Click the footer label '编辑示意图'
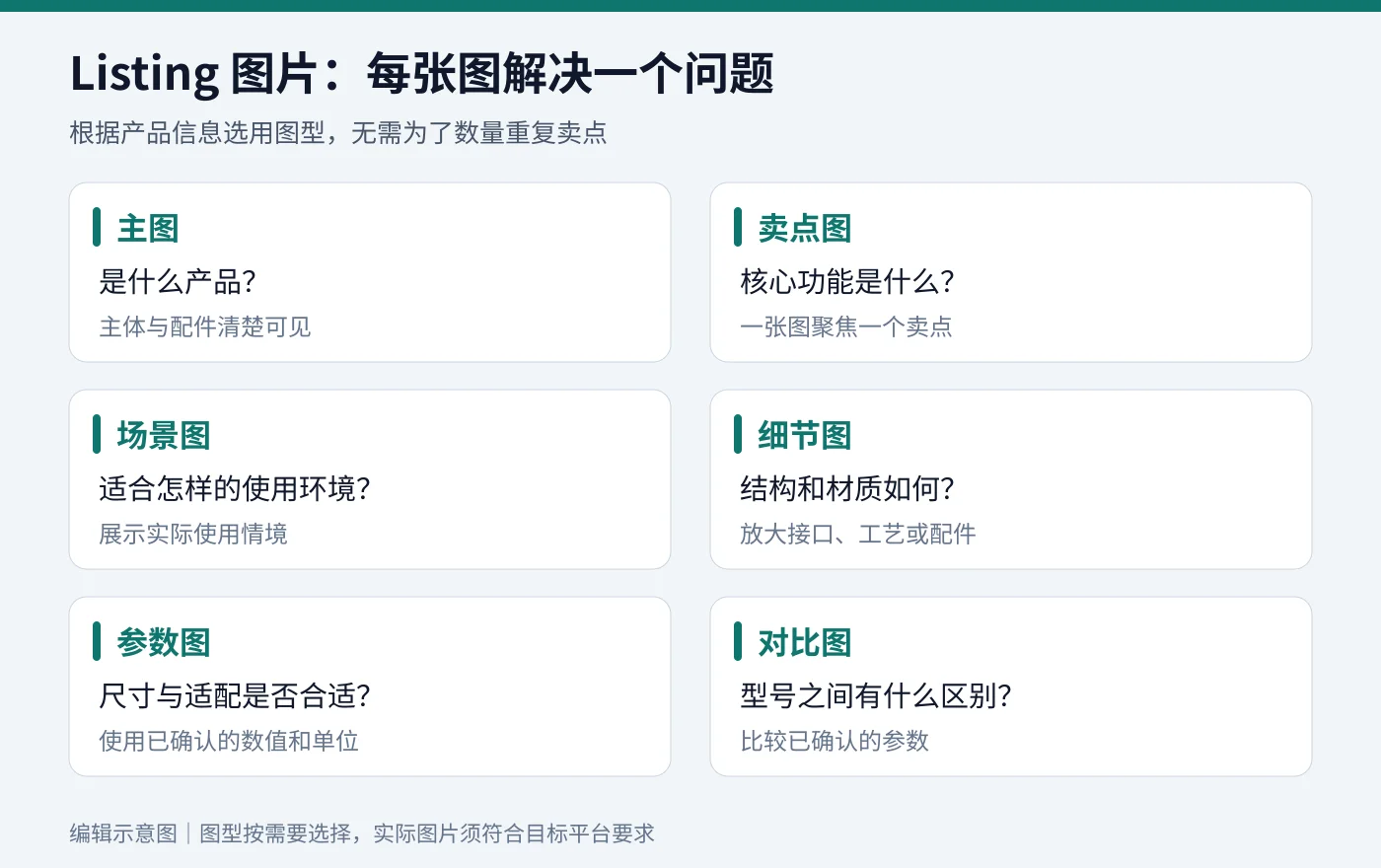This screenshot has width=1381, height=868. [x=123, y=833]
